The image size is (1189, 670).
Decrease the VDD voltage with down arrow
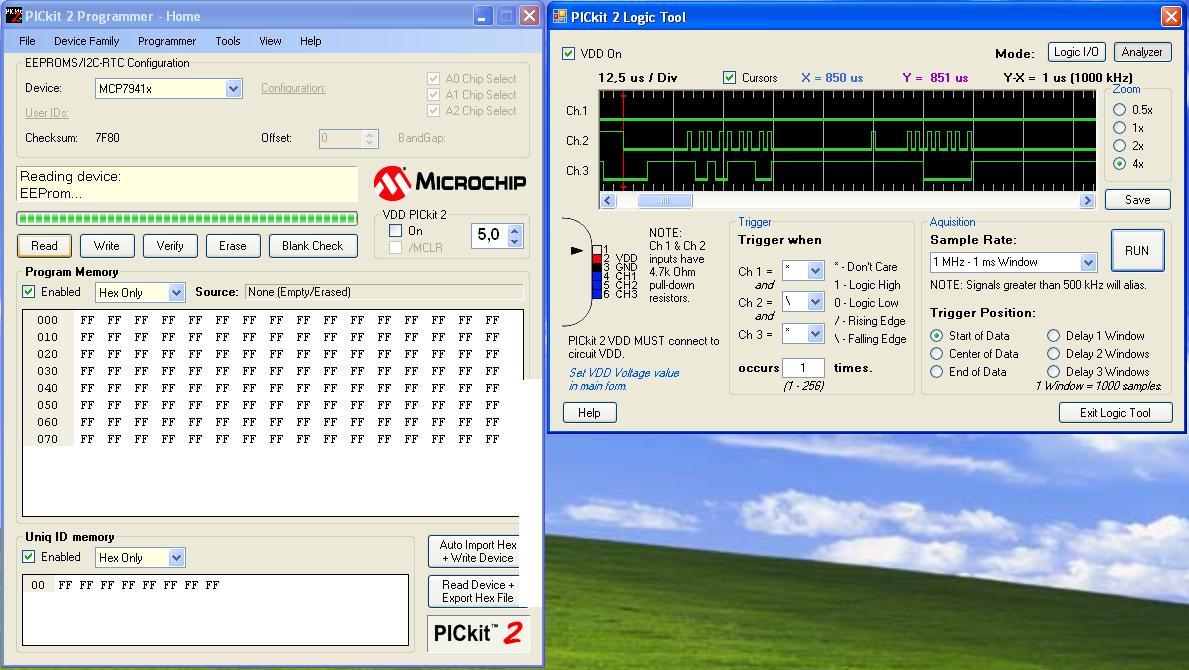(515, 241)
